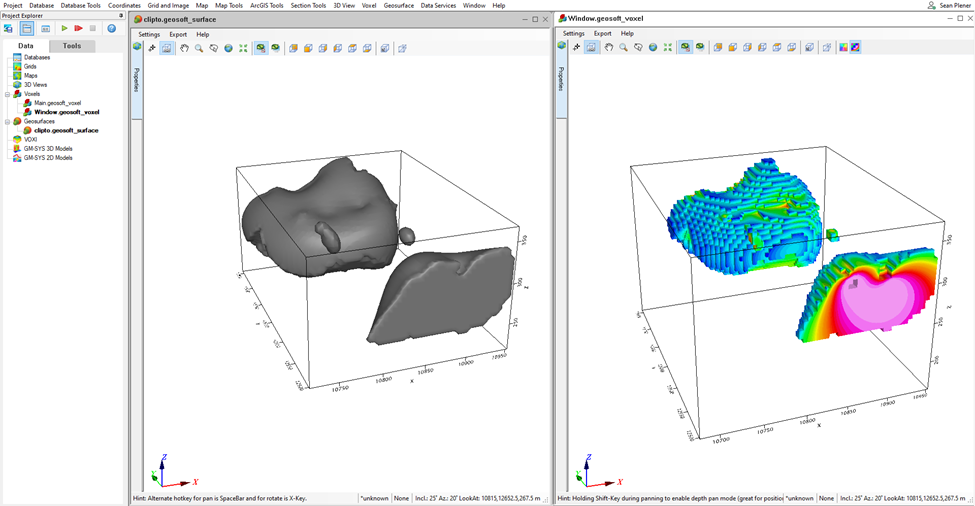975x506 pixels.
Task: Click the green full-extent arrows in surface viewer
Action: coord(243,48)
